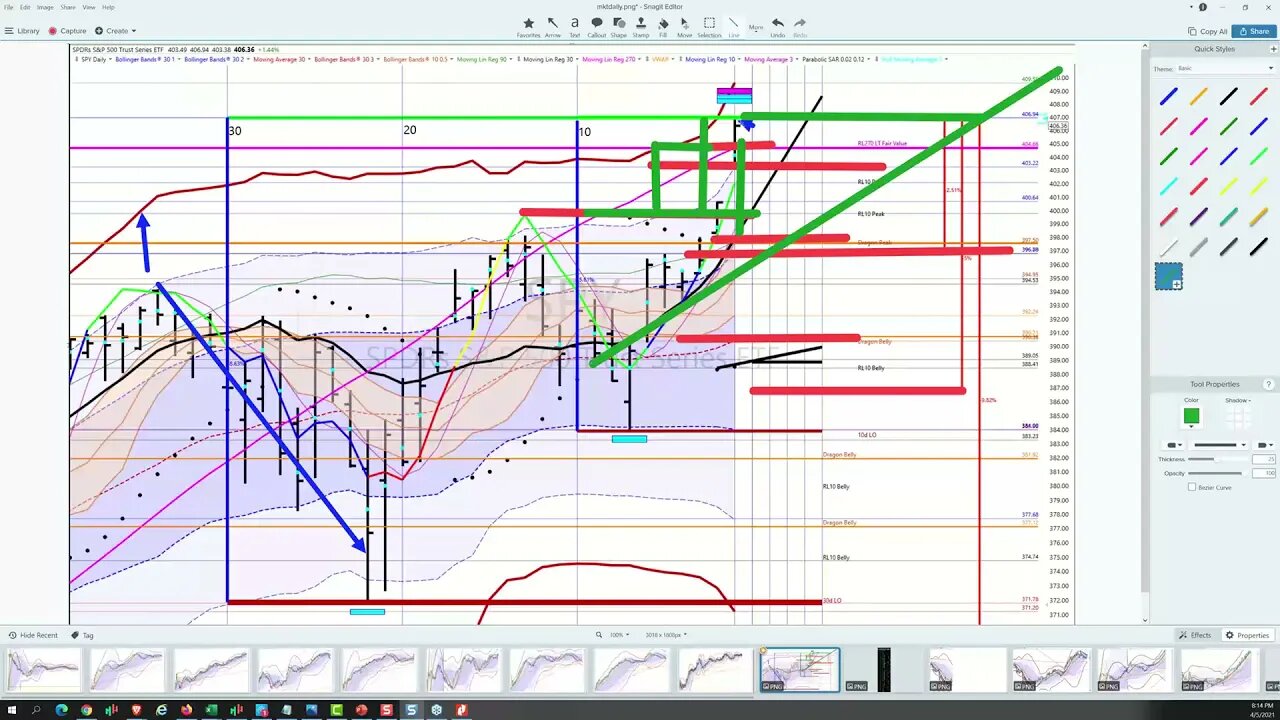Adjust the Thickness slider

tap(1216, 459)
